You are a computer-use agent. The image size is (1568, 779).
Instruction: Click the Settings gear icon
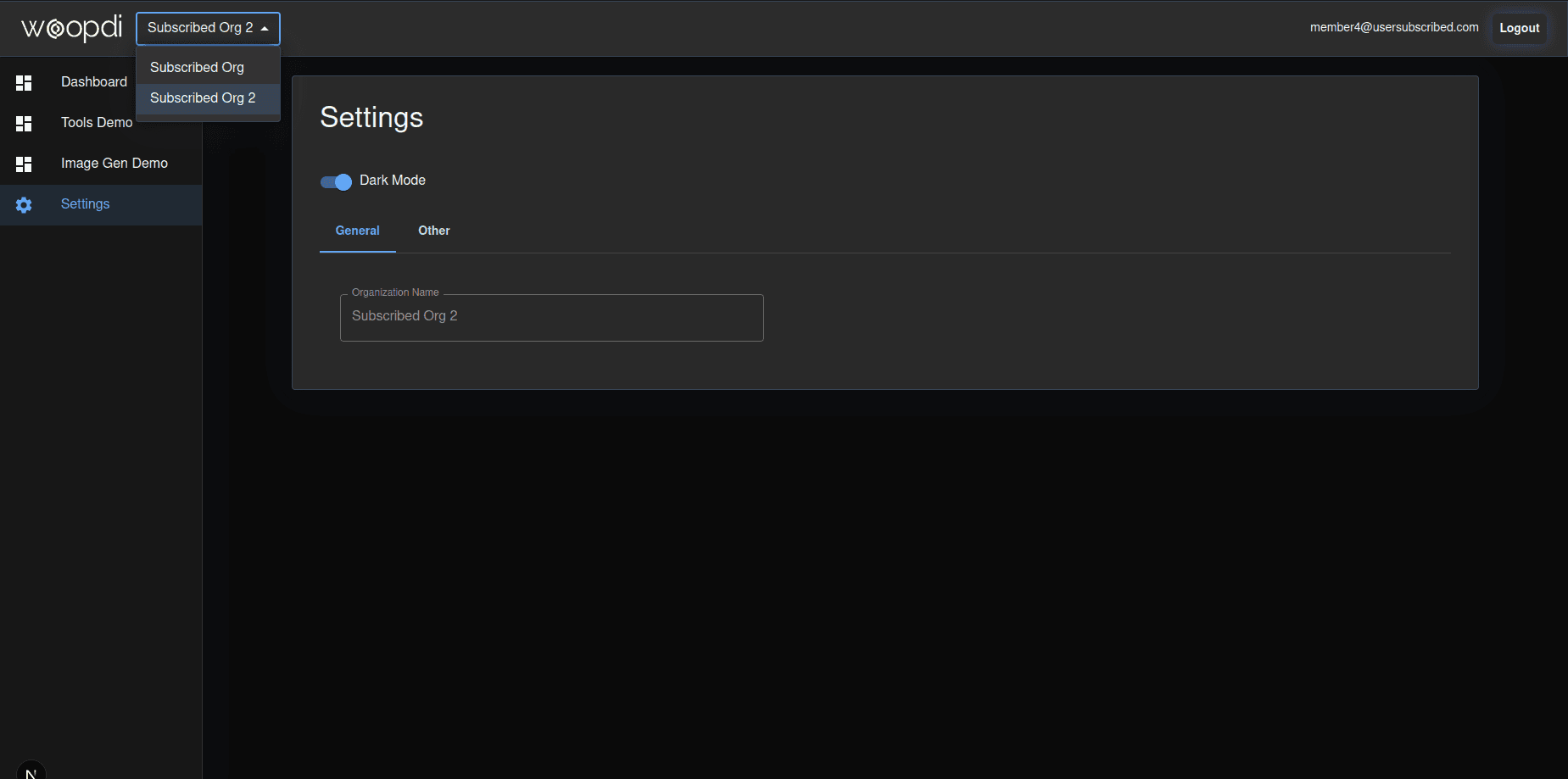point(24,205)
